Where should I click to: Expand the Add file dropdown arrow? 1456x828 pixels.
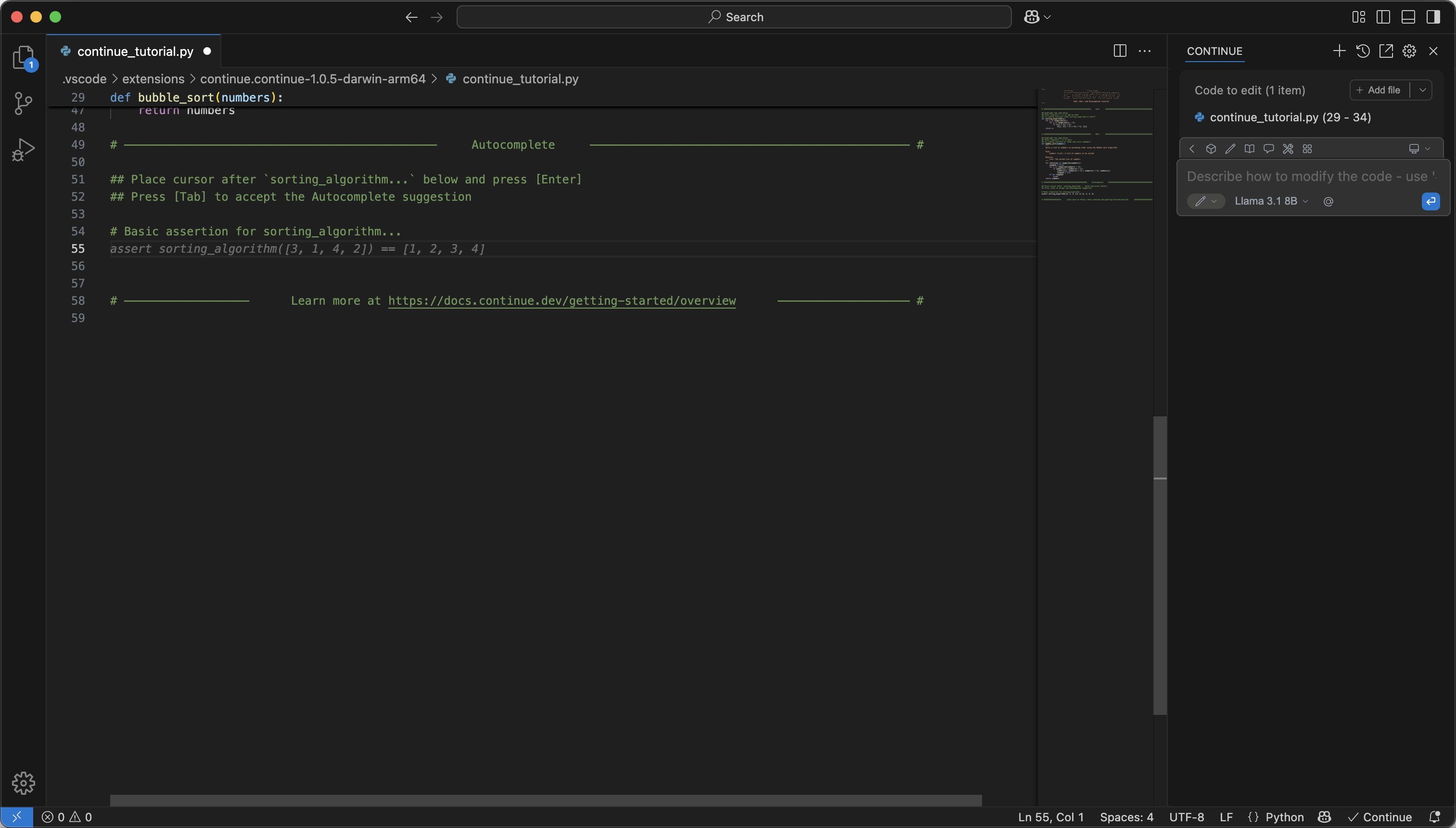pyautogui.click(x=1422, y=90)
